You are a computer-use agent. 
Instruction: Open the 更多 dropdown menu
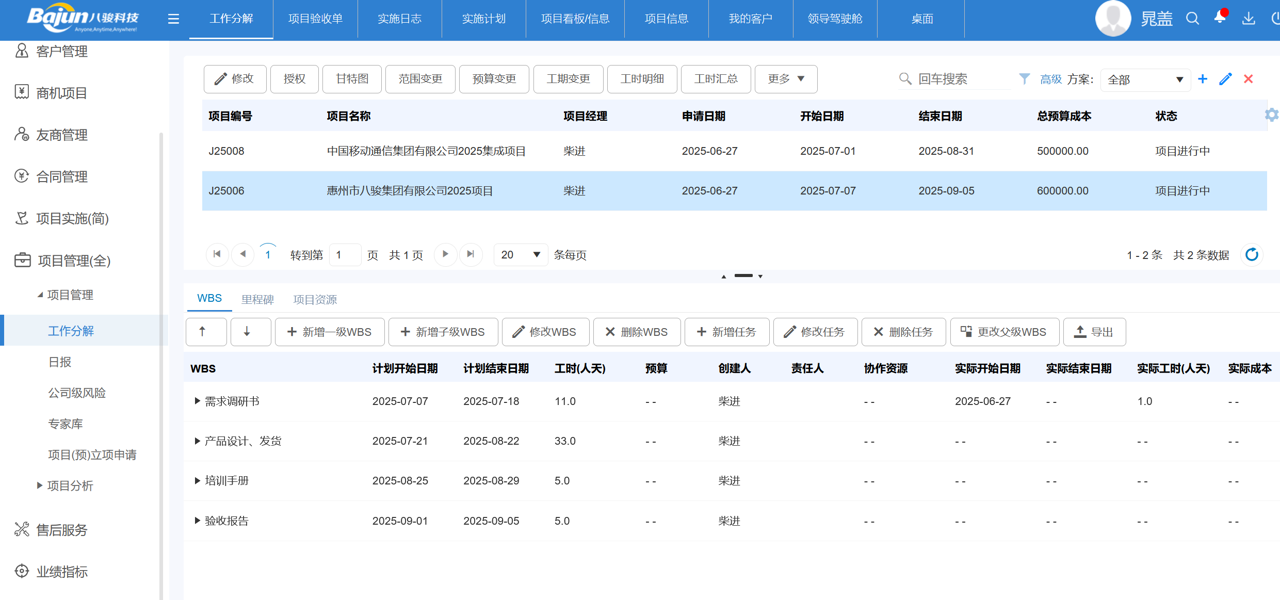786,79
